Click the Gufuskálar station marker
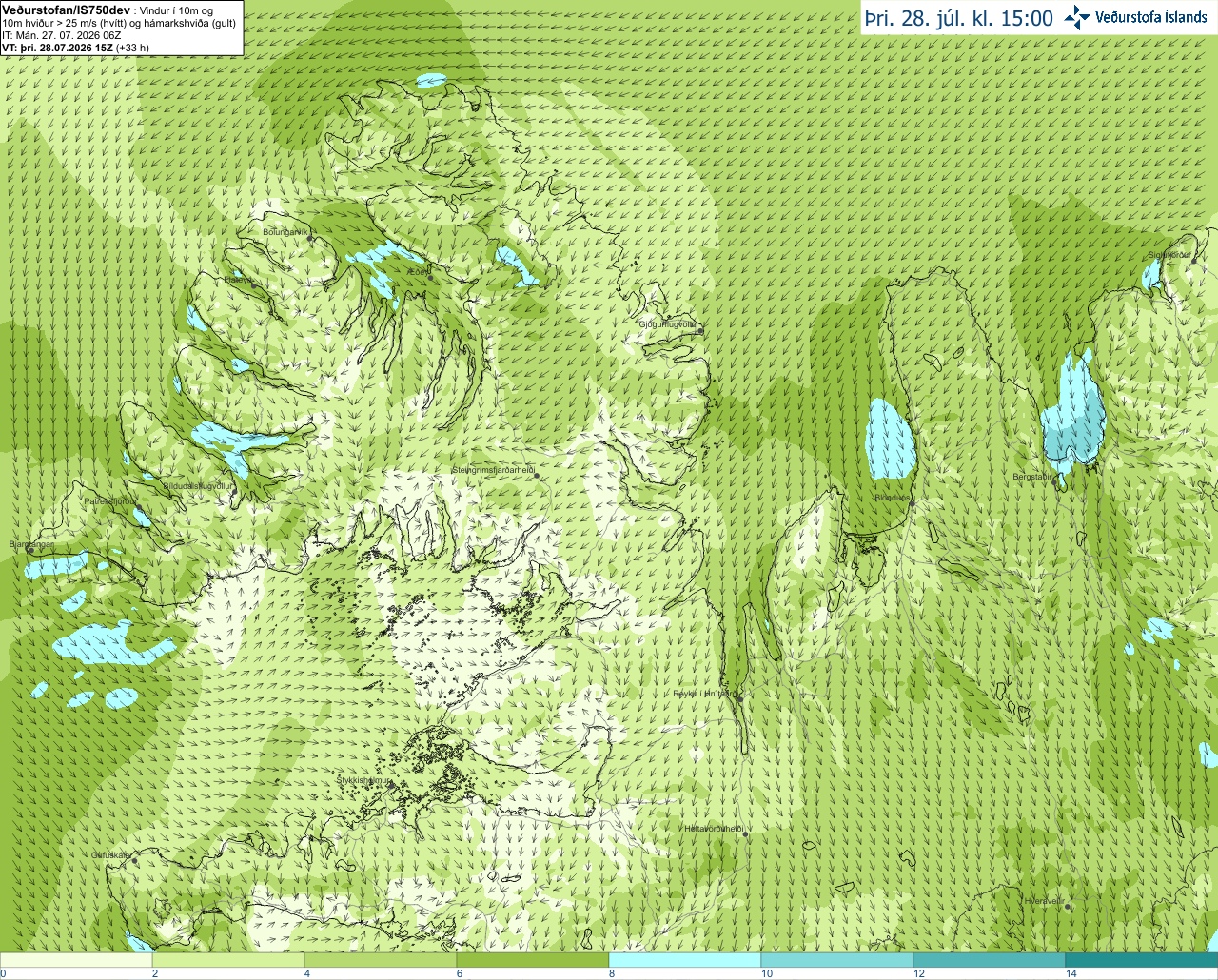Viewport: 1218px width, 980px height. pyautogui.click(x=134, y=860)
